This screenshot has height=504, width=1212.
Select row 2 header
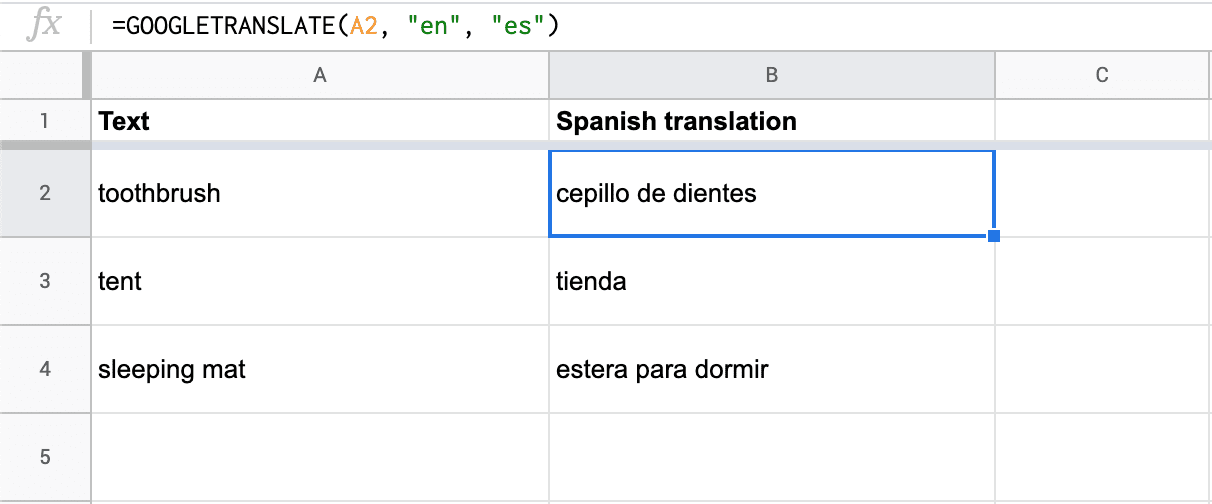coord(44,193)
